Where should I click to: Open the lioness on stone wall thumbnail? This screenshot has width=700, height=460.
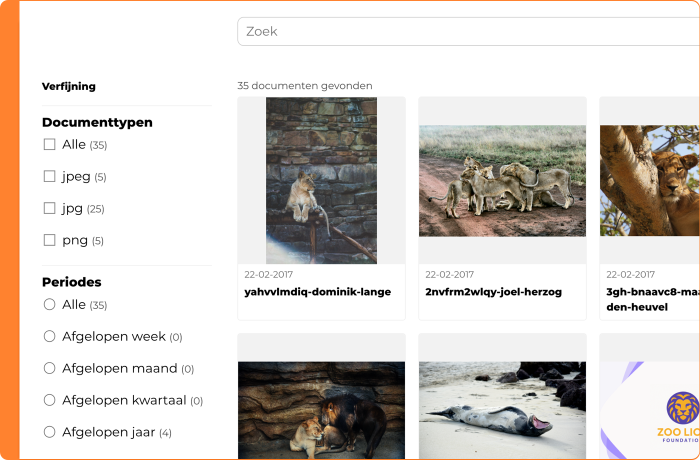(x=321, y=180)
